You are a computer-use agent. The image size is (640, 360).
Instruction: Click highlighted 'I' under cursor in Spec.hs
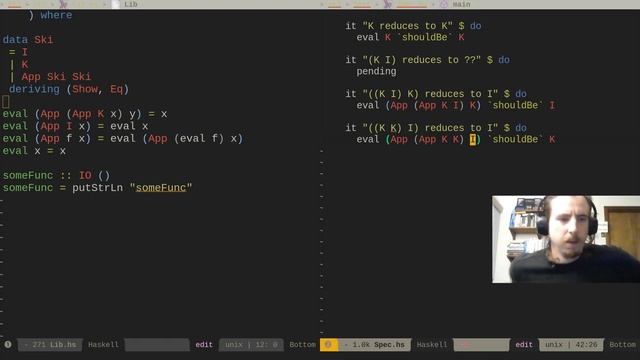[473, 140]
